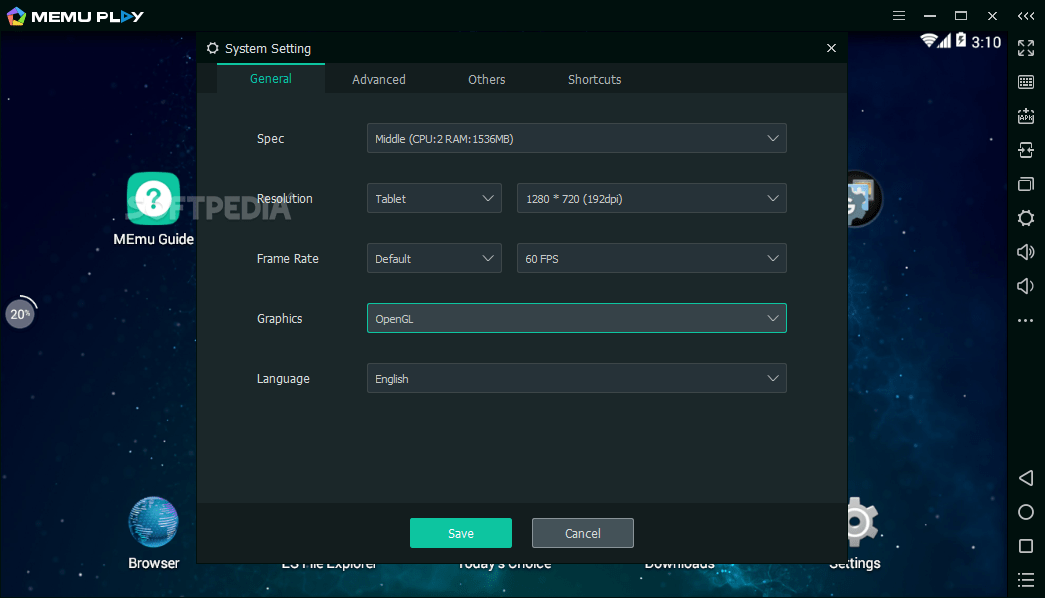Click the Multi-MEmu instance icon
Viewport: 1045px width, 598px height.
(x=1026, y=184)
